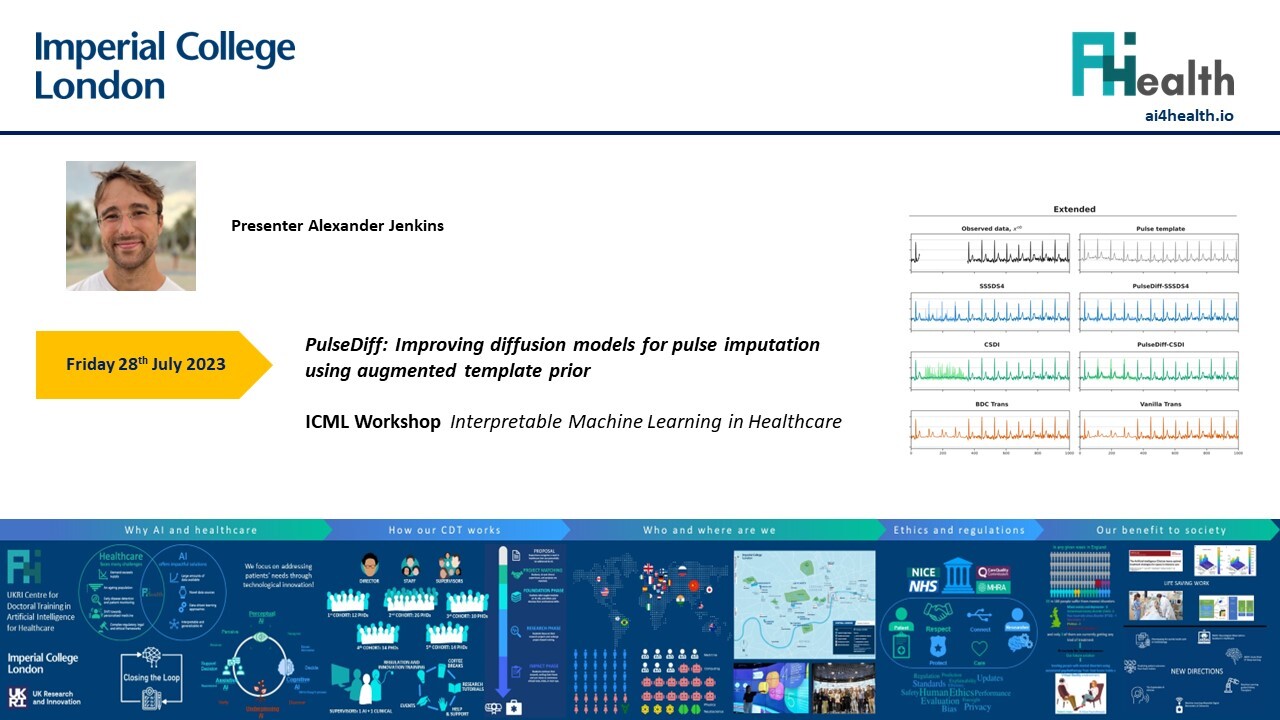
Task: Click the Extended figure heading
Action: (1074, 209)
